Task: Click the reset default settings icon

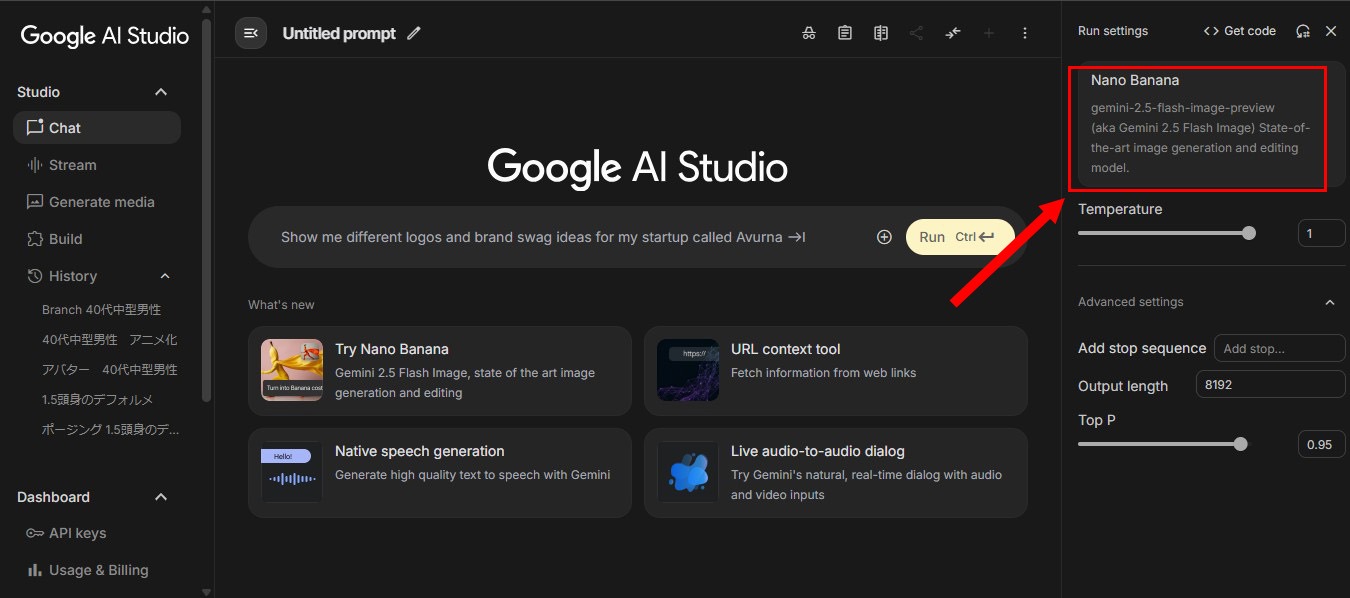Action: [x=1302, y=31]
